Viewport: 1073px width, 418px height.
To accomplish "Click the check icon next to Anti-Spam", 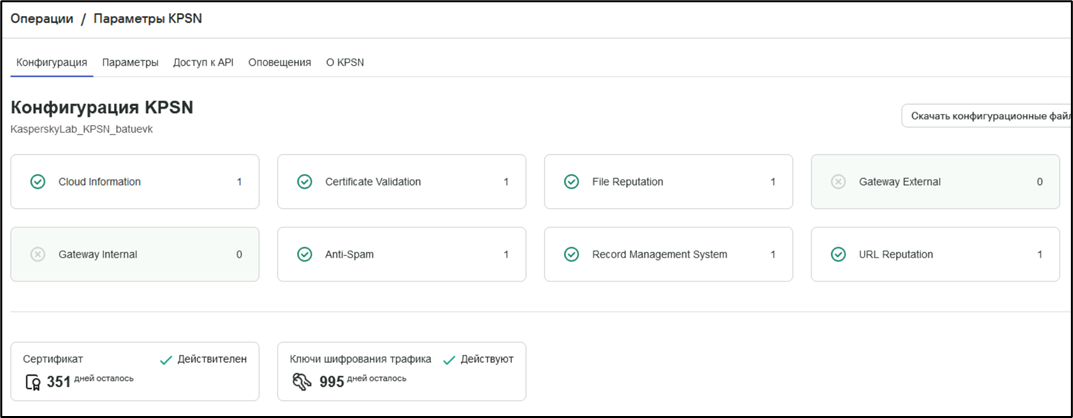I will (x=305, y=255).
